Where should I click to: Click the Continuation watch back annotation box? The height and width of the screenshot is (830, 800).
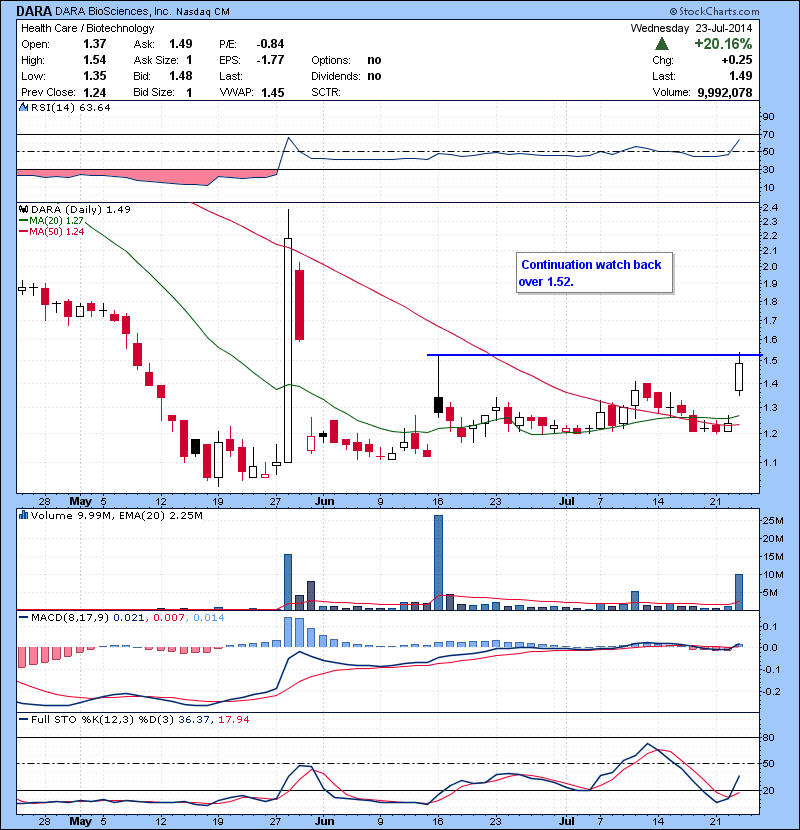coord(595,273)
